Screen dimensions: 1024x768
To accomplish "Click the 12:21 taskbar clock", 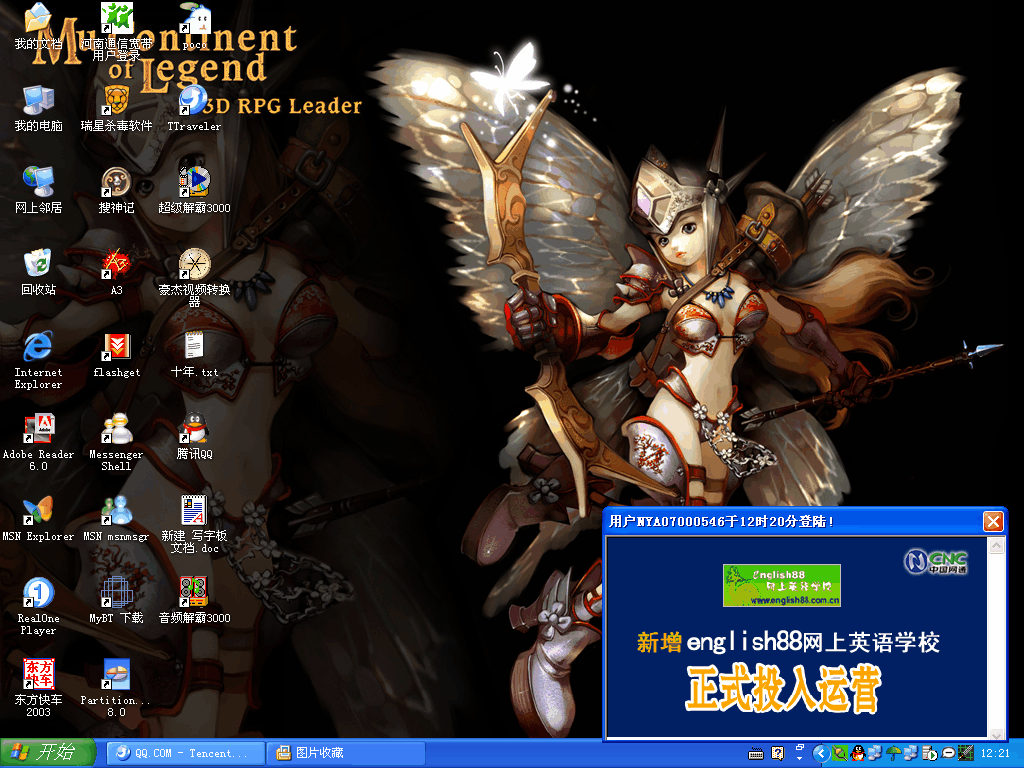I will [995, 753].
